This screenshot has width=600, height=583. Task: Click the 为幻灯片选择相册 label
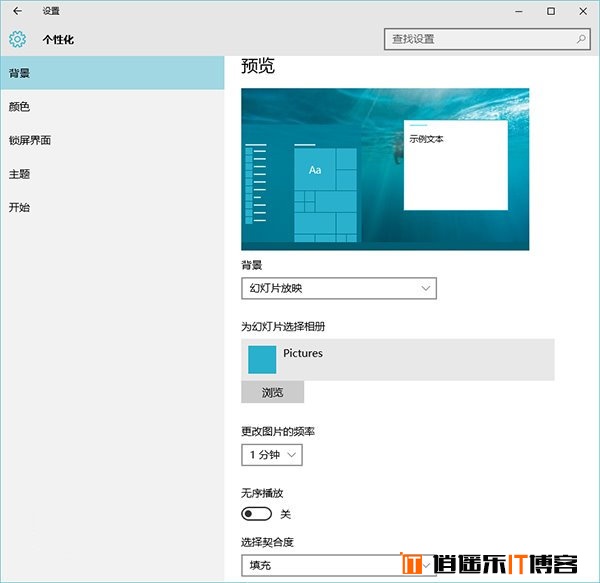point(283,326)
